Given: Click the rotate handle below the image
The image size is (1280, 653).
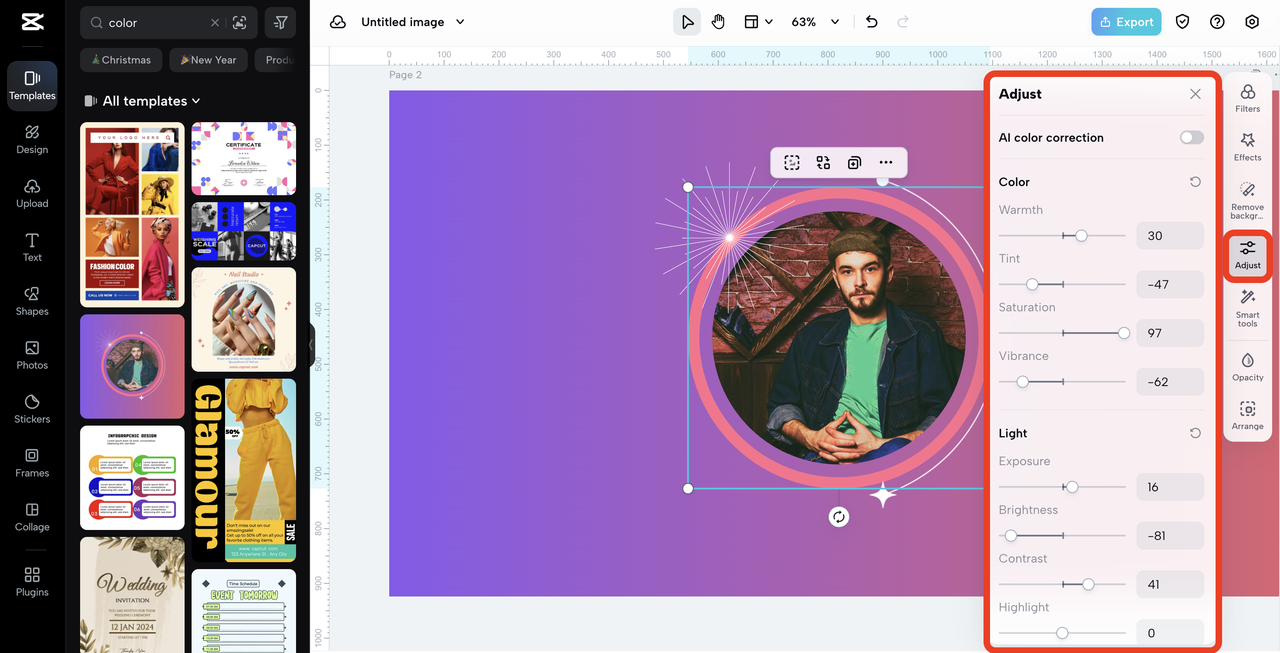Looking at the screenshot, I should pos(839,517).
